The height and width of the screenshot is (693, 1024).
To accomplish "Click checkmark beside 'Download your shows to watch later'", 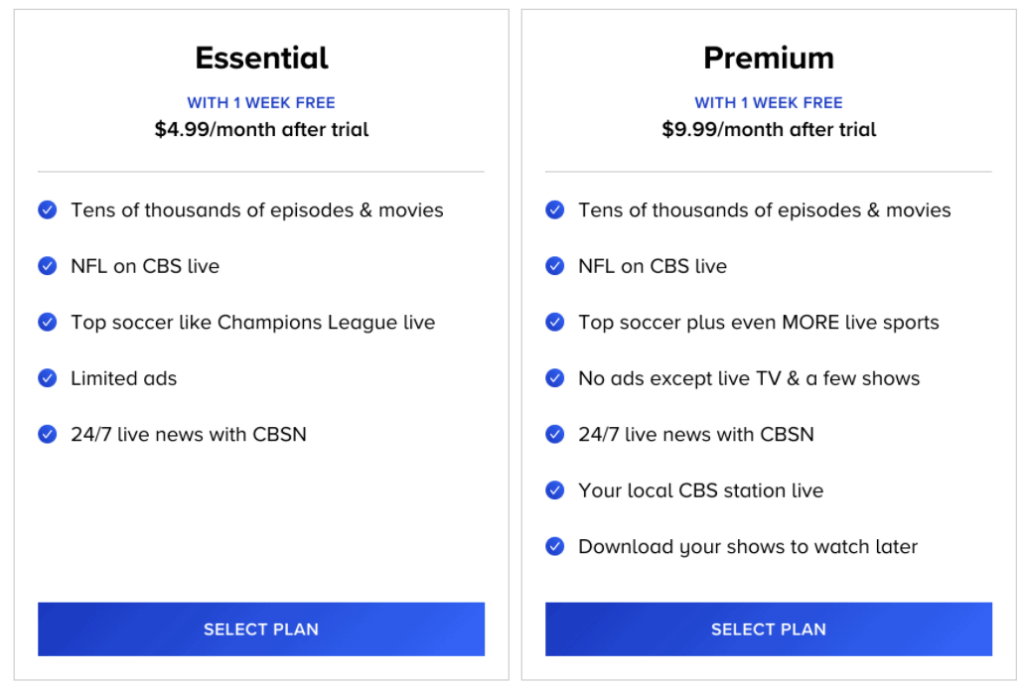I will click(x=555, y=546).
